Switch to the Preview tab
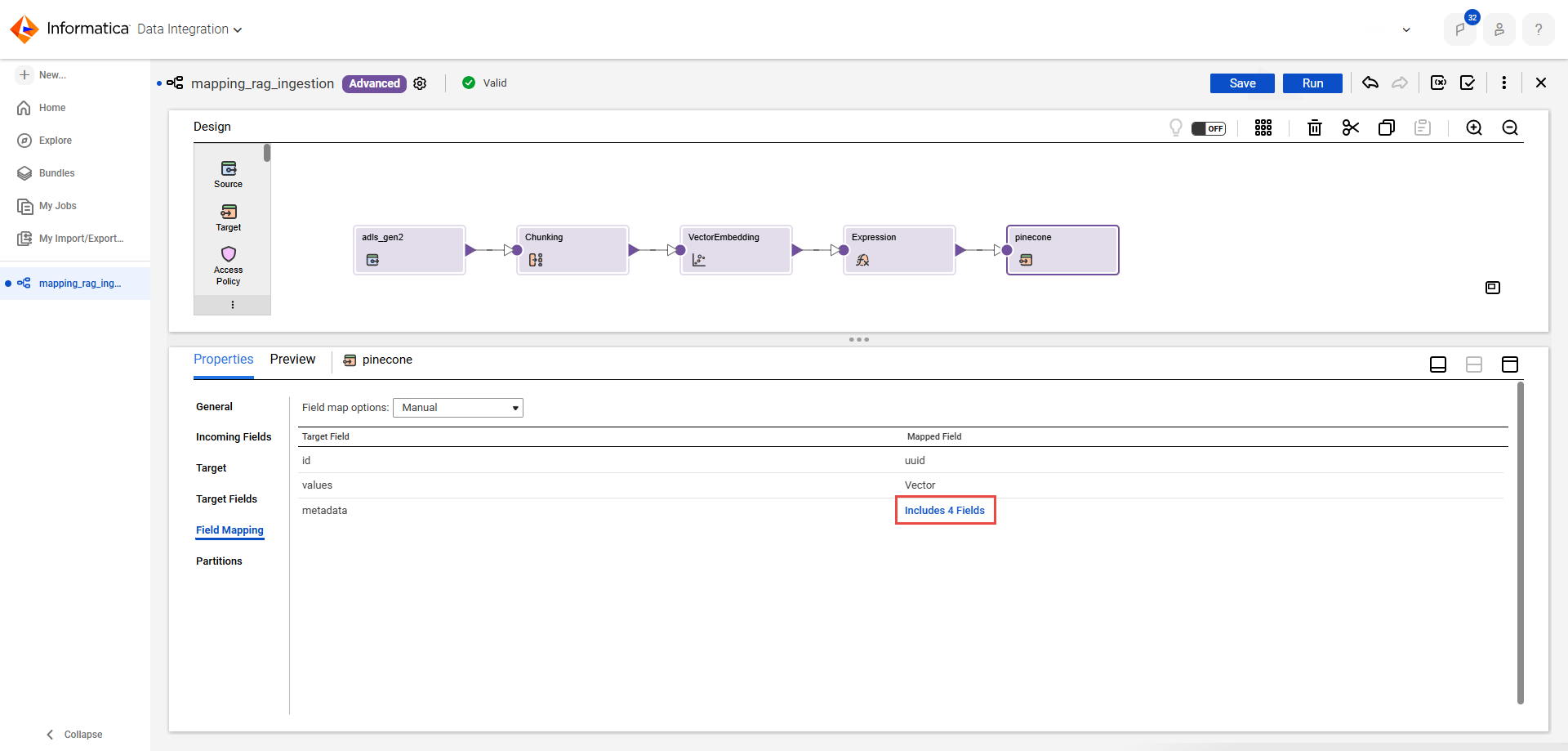 292,360
